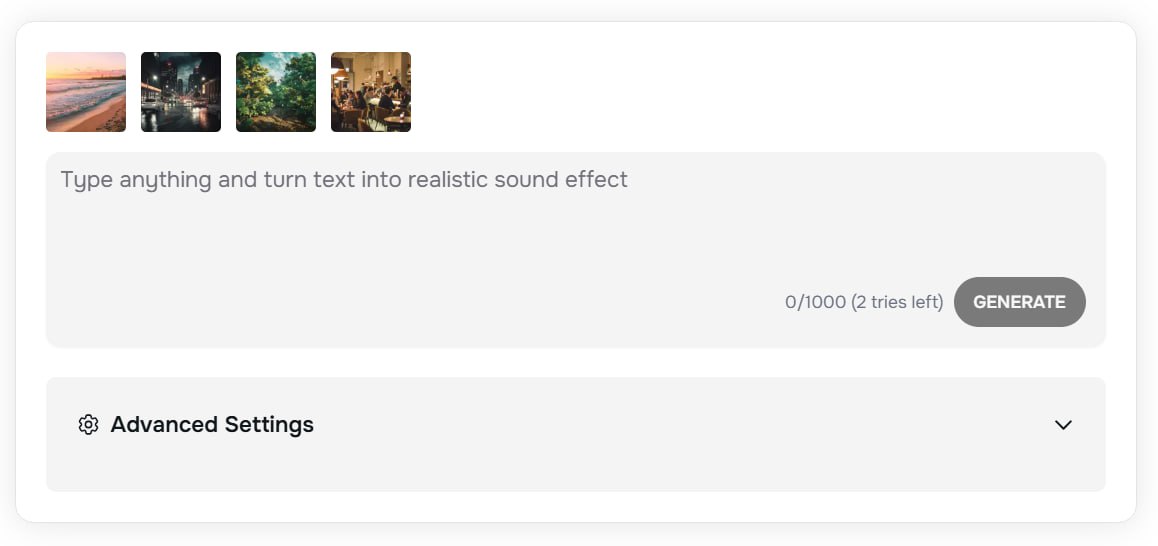Image resolution: width=1158 pixels, height=546 pixels.
Task: Click the Advanced Settings gear icon
Action: 88,425
